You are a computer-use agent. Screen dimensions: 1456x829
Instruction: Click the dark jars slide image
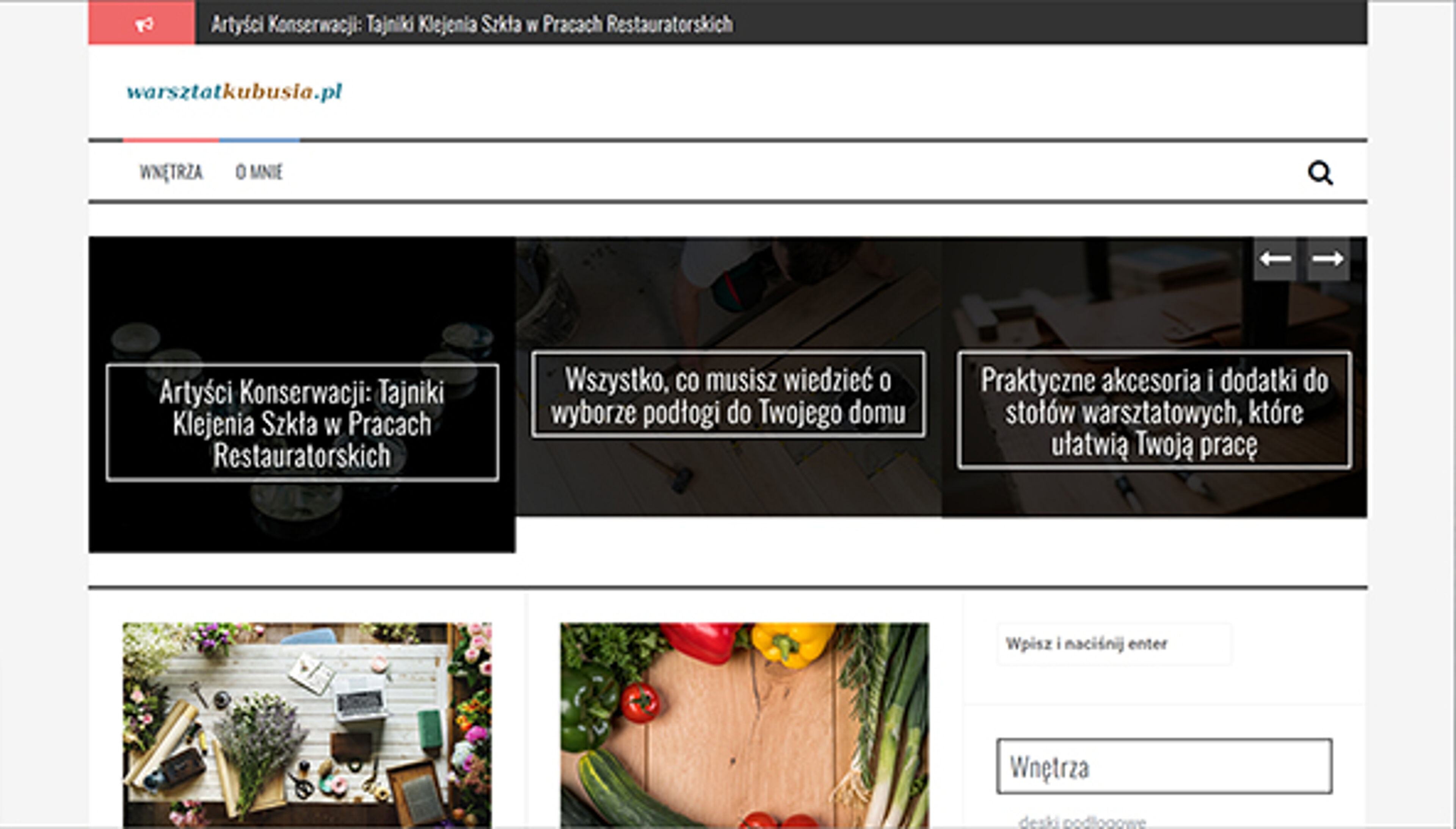click(302, 512)
